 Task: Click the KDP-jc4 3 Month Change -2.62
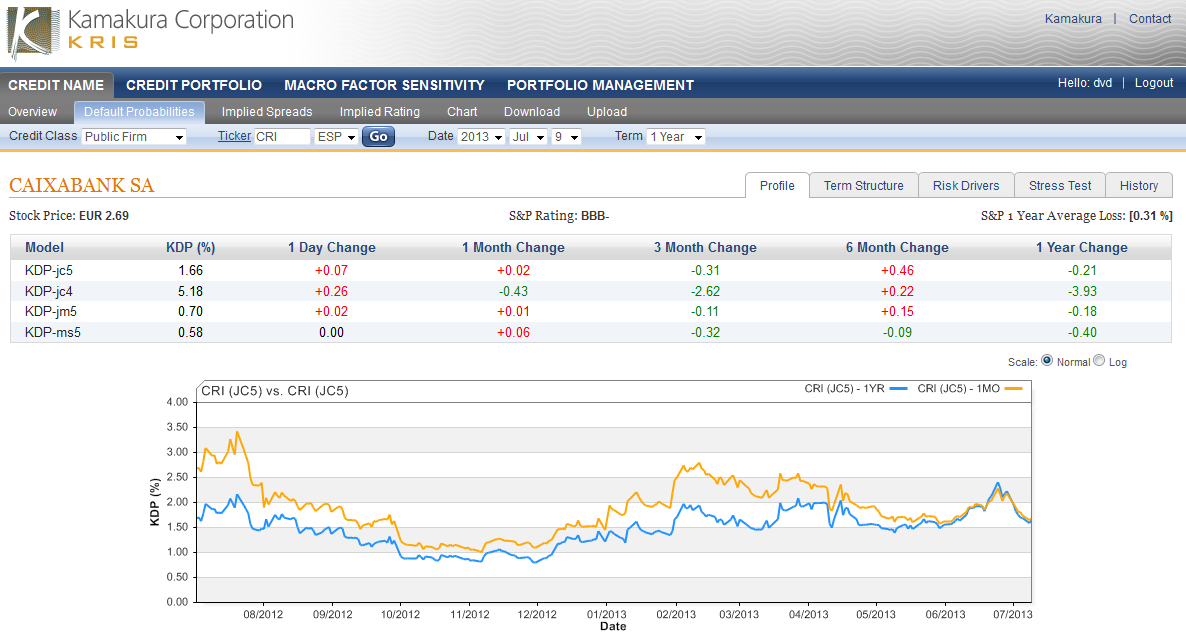(x=705, y=291)
